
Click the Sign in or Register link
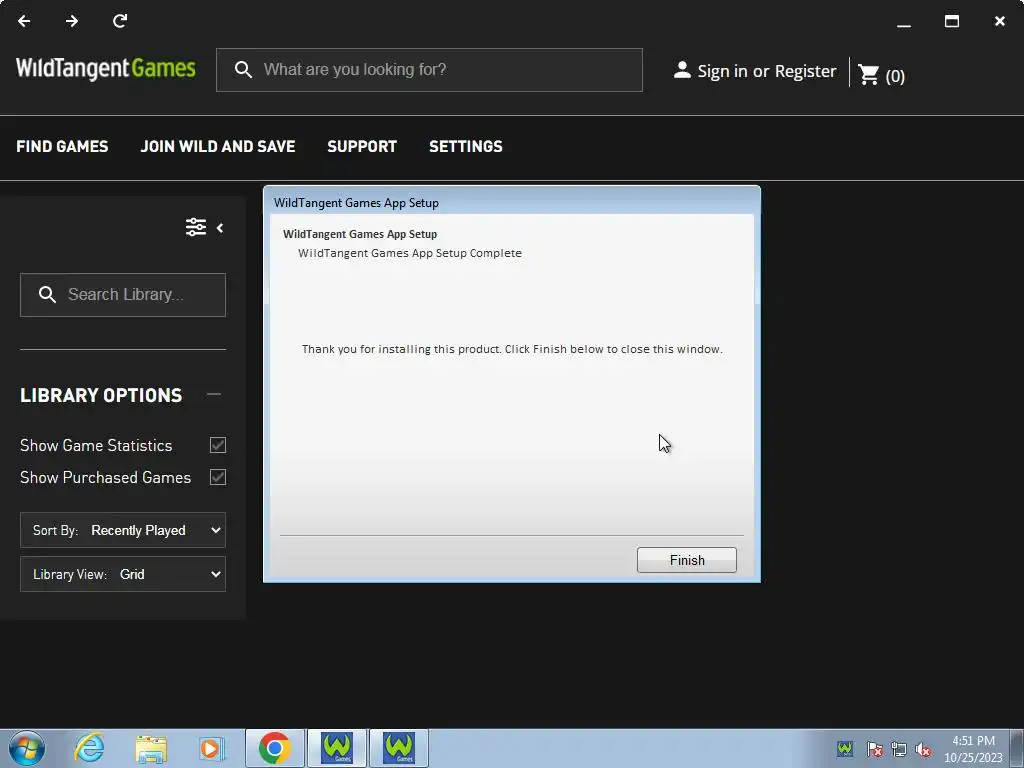coord(767,71)
